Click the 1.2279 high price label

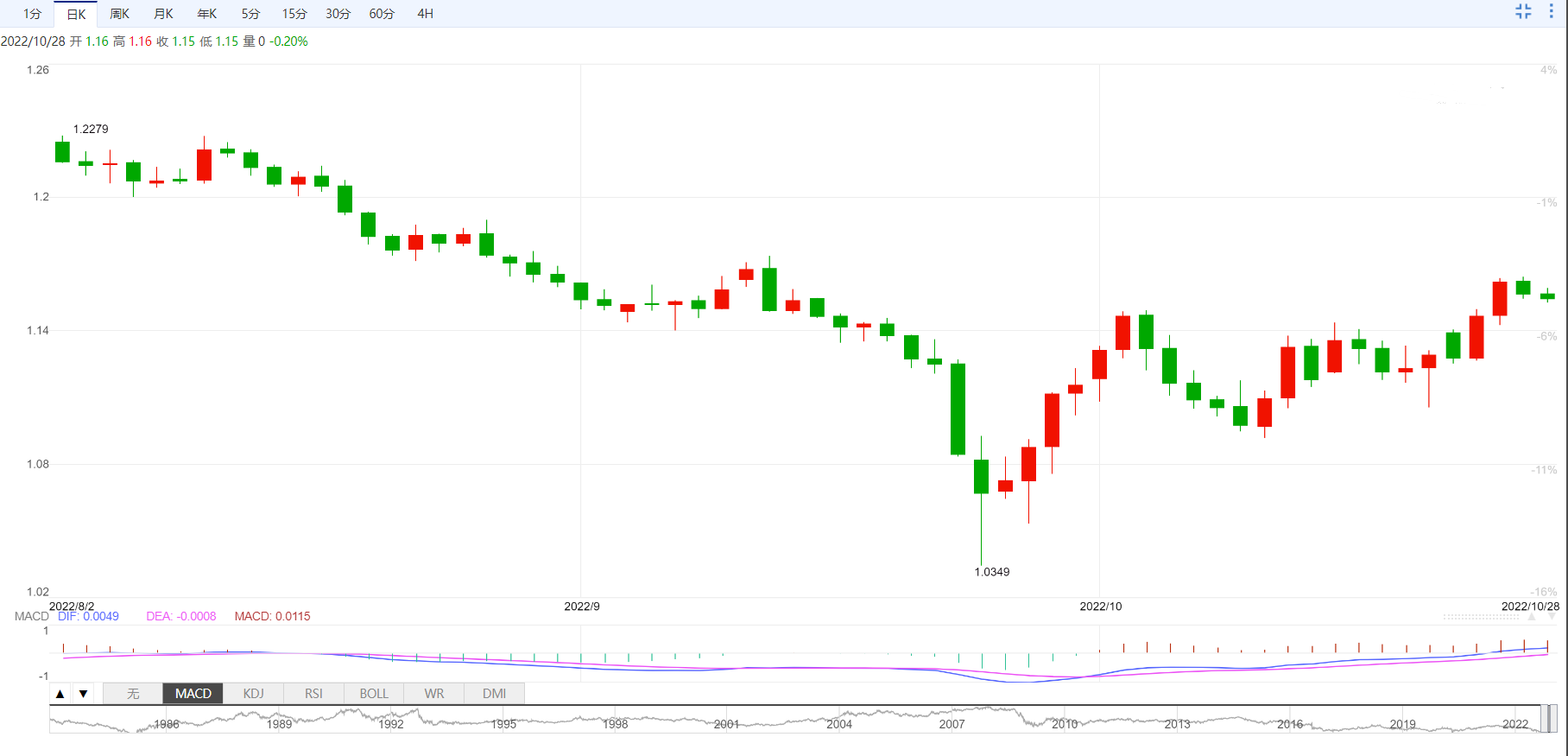[91, 129]
